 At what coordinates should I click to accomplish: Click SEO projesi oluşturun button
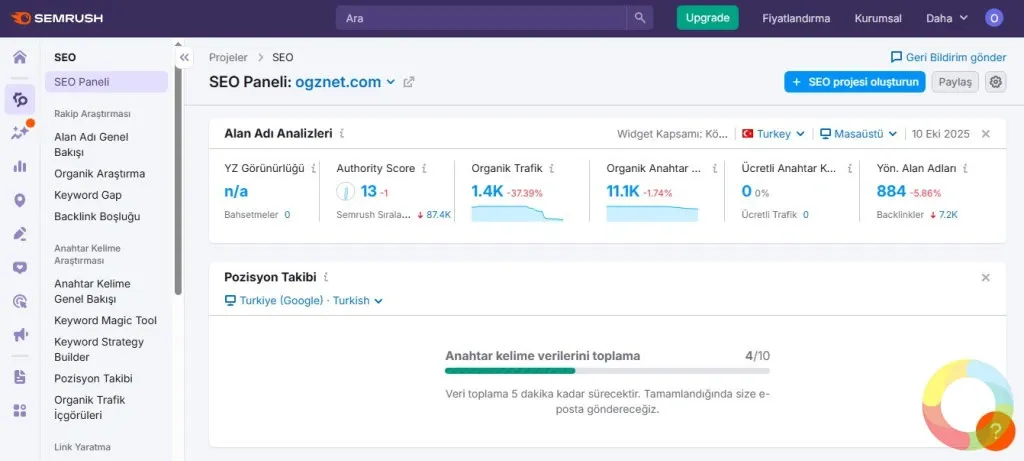[x=854, y=82]
